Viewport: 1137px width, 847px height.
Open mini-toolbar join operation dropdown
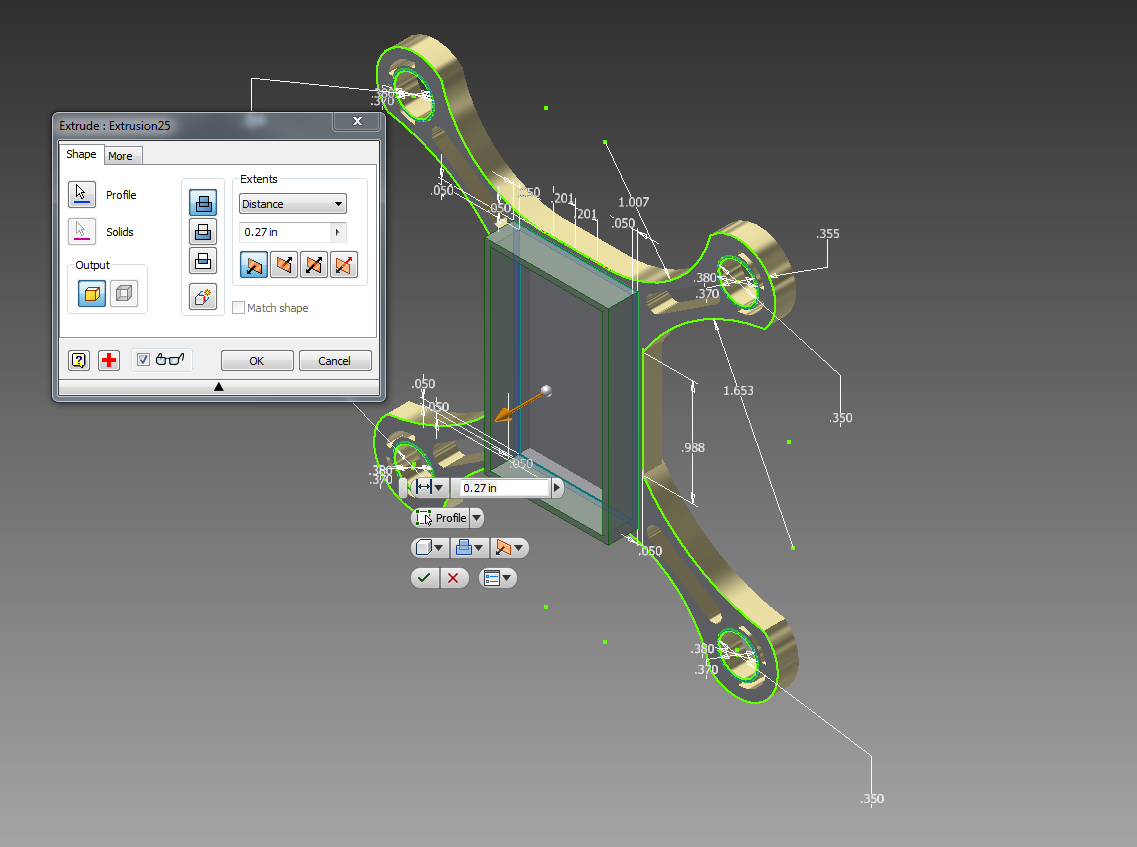click(x=470, y=548)
